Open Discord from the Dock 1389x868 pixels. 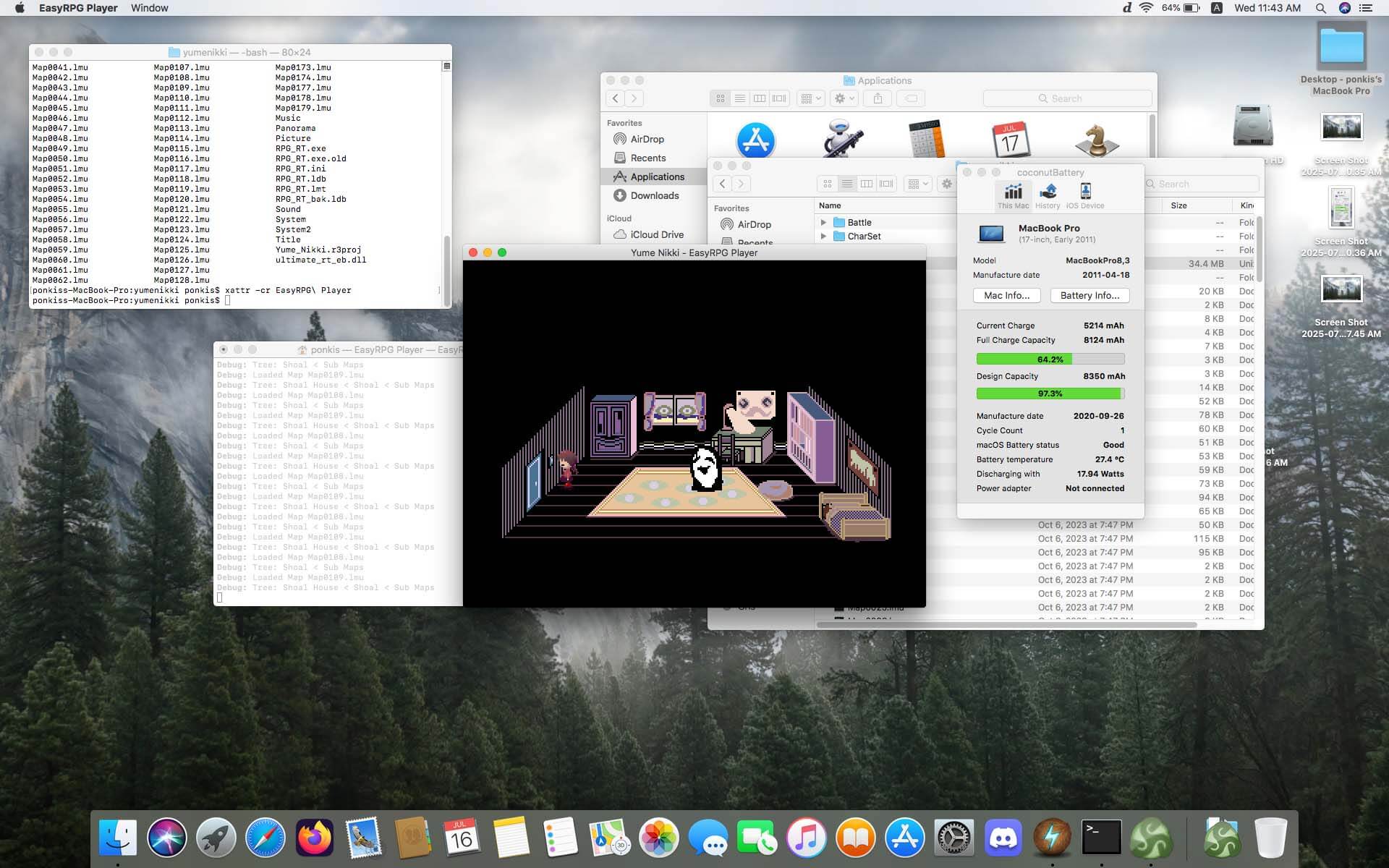[1003, 838]
